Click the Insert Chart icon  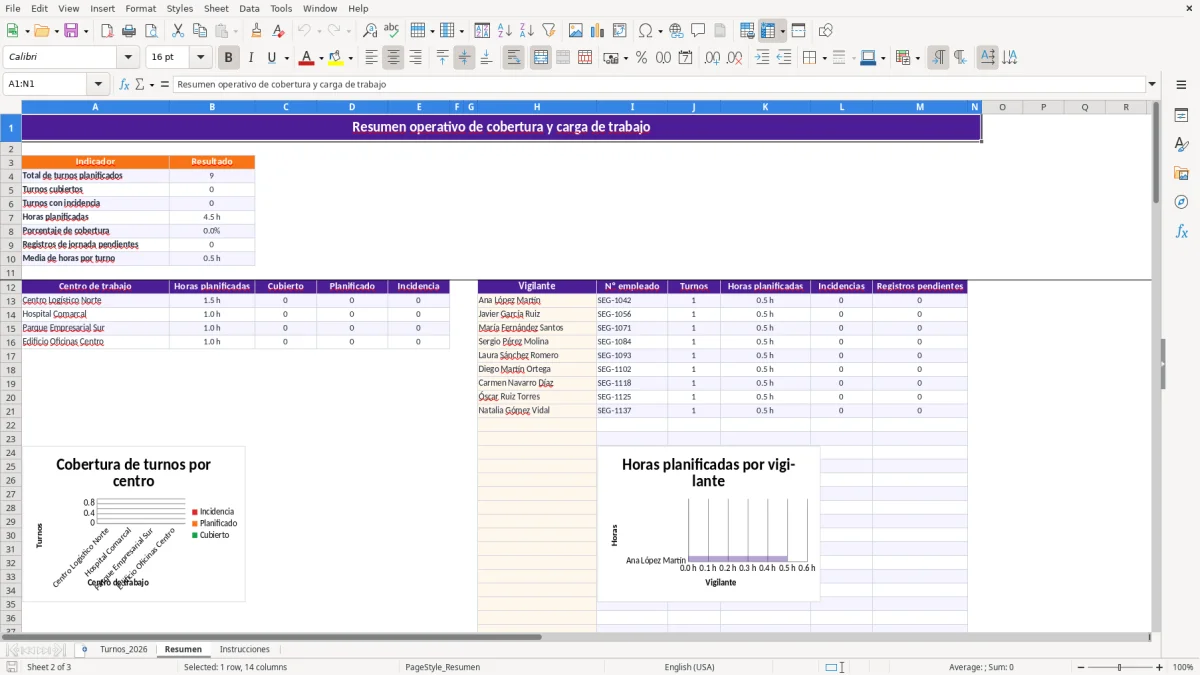click(x=597, y=31)
